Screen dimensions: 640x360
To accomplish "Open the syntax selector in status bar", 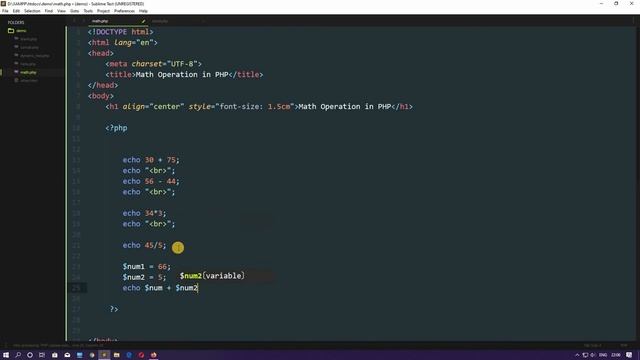I will (x=624, y=345).
